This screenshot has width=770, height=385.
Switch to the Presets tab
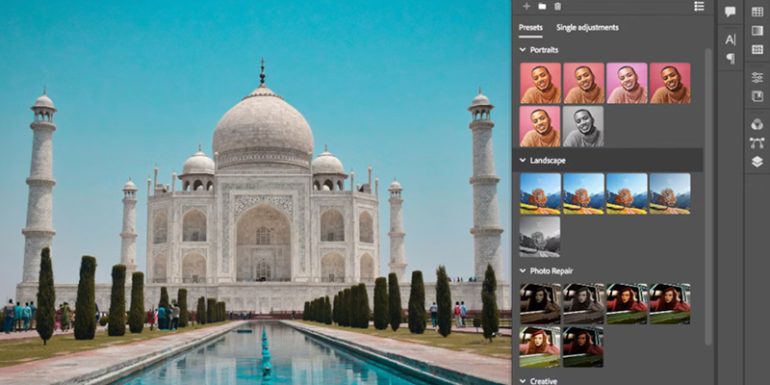531,28
